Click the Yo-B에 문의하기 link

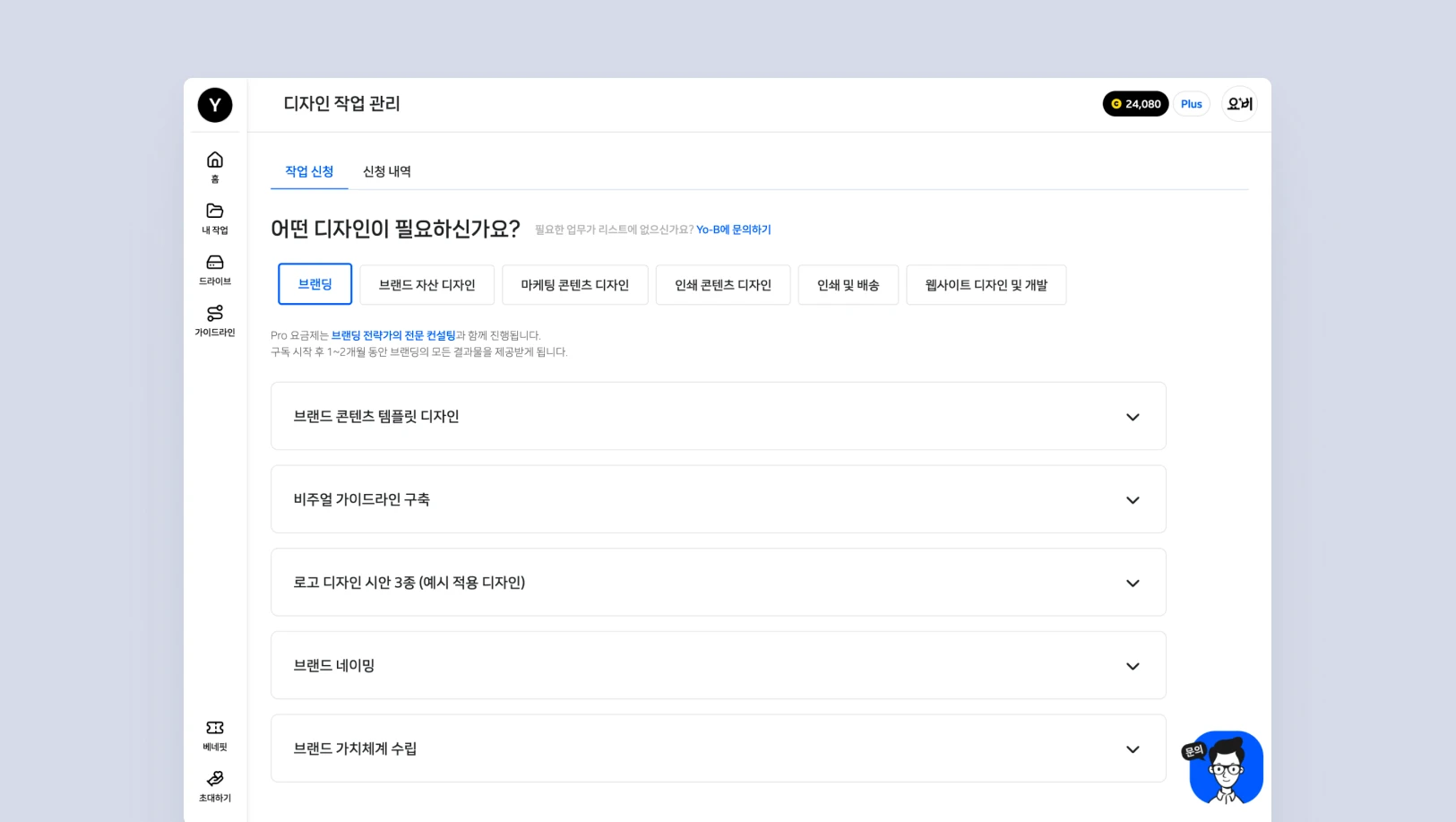point(734,229)
